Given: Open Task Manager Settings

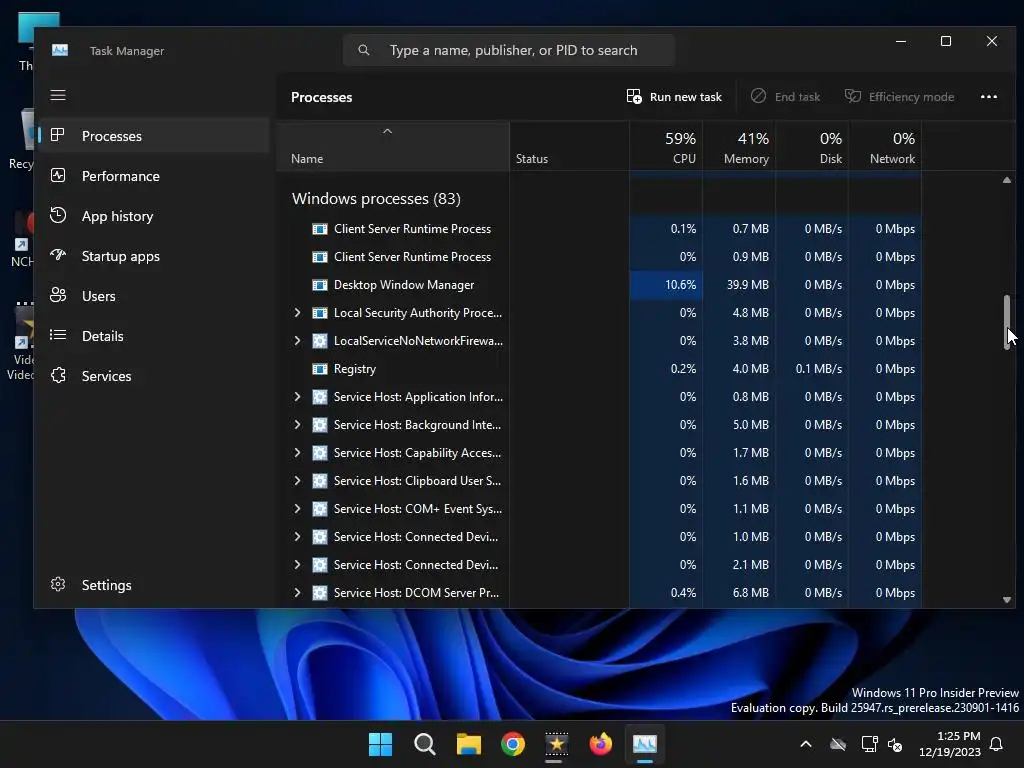Looking at the screenshot, I should coord(154,584).
